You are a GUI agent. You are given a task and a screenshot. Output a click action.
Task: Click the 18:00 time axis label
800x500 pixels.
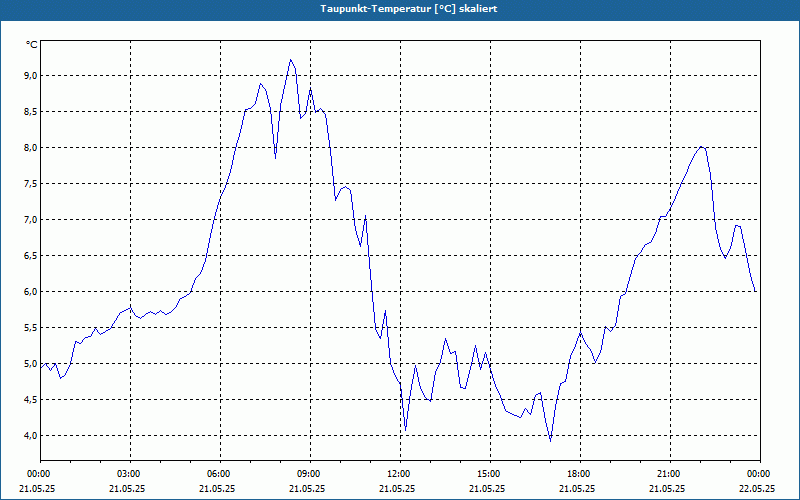point(580,474)
